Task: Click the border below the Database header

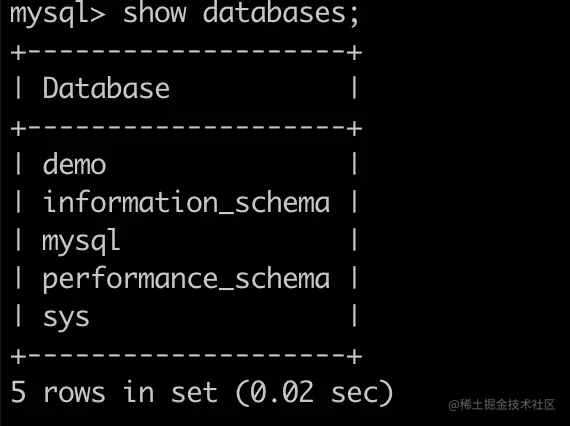Action: pos(186,128)
